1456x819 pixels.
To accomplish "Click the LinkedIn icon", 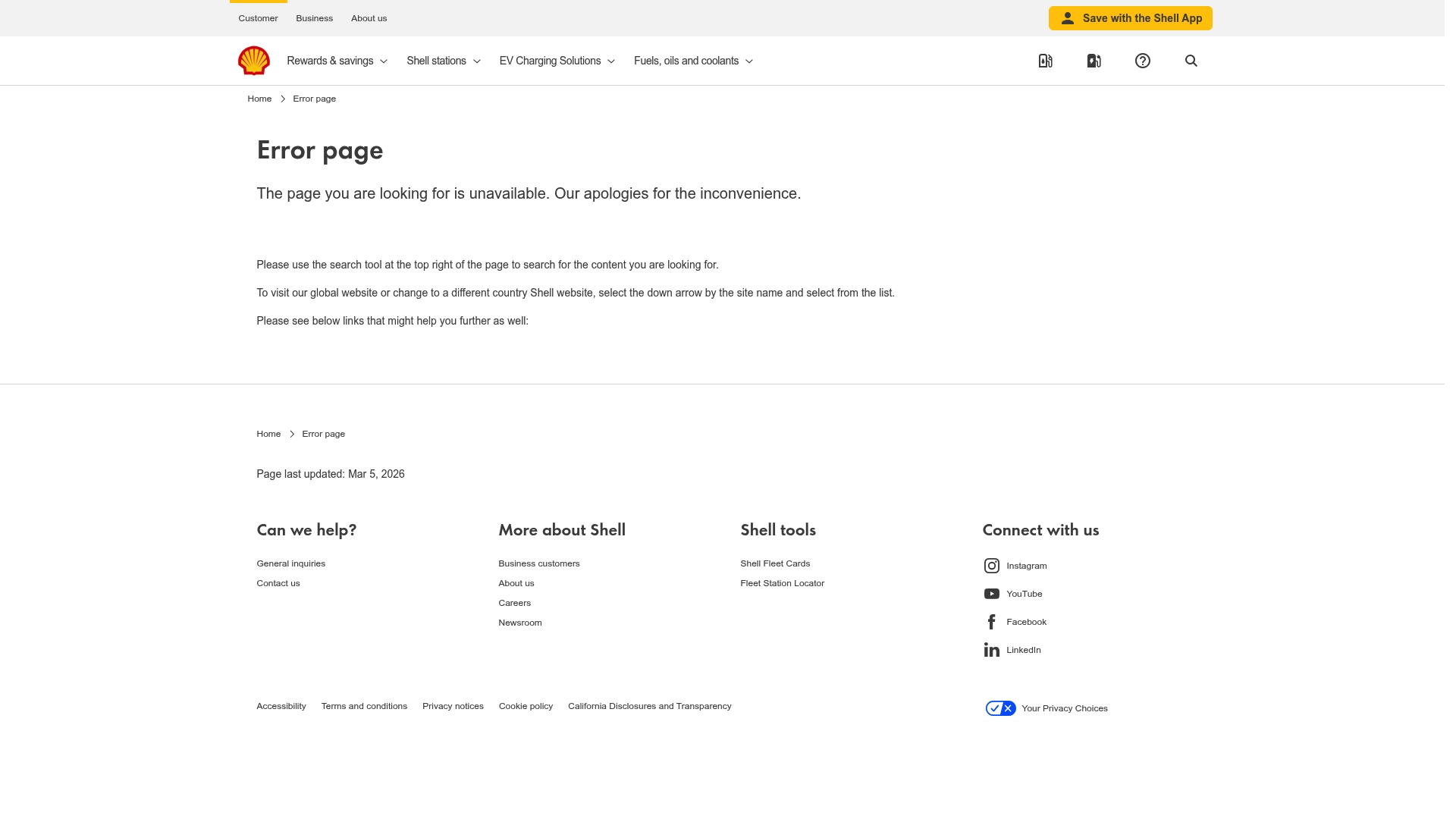I will pos(991,650).
